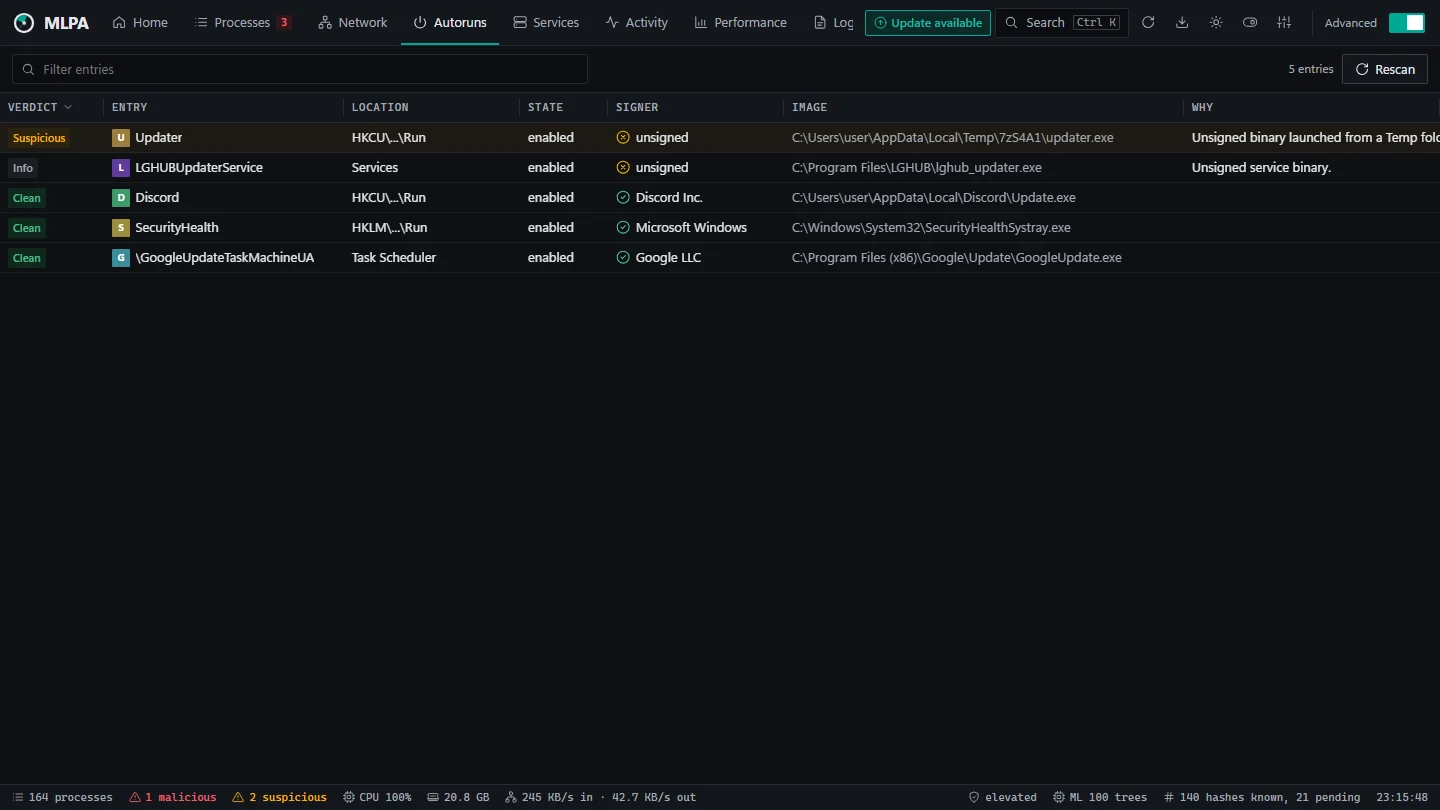Select the LGHUBUpdaterService entry name
The image size is (1440, 810).
point(199,168)
